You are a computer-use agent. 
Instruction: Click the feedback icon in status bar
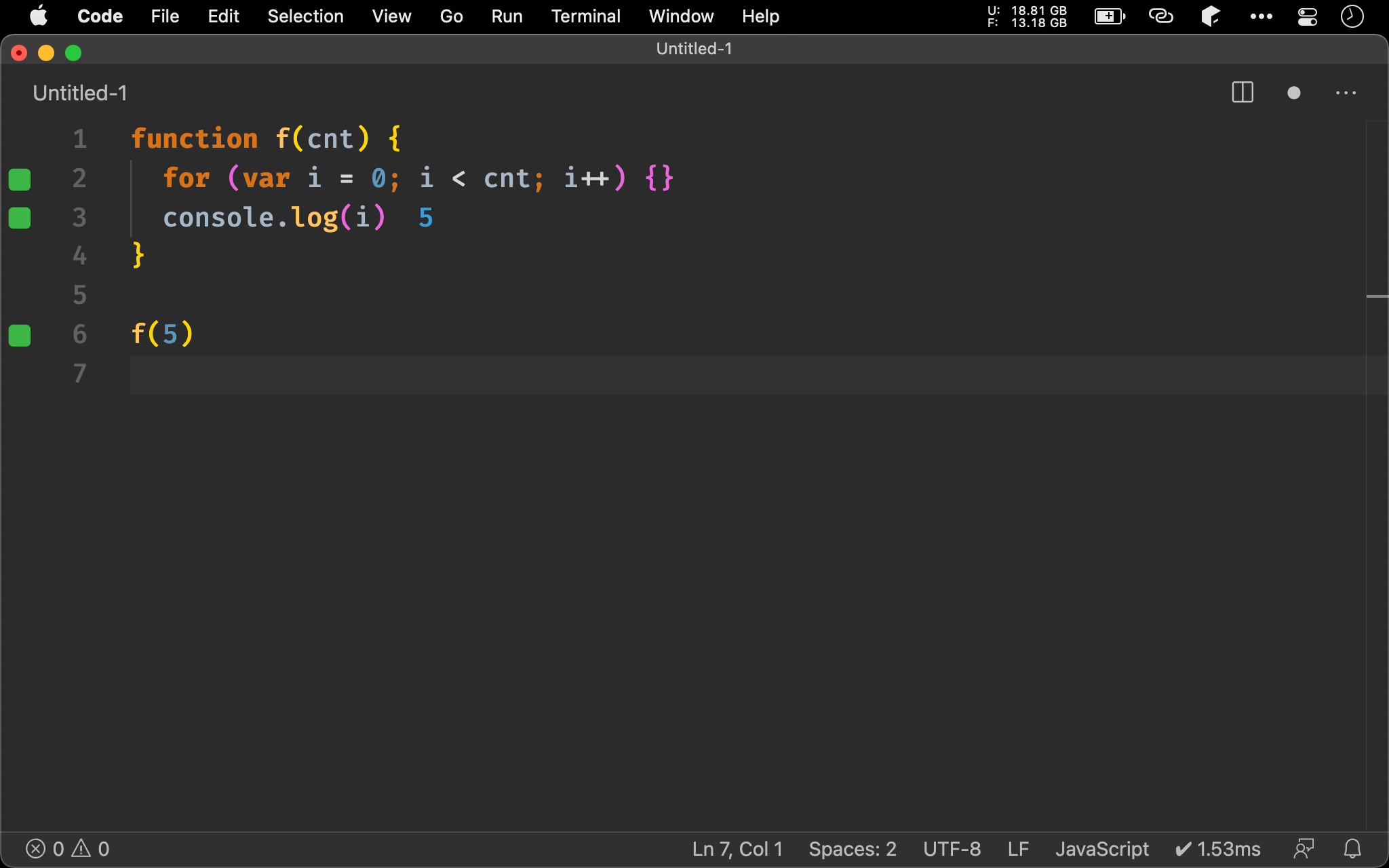(1304, 848)
